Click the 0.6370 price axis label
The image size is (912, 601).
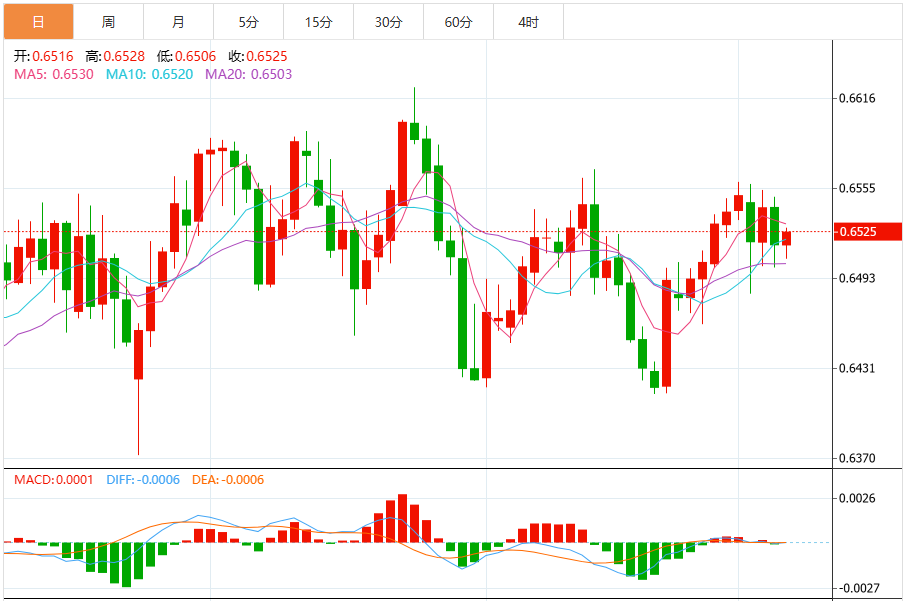click(x=856, y=459)
